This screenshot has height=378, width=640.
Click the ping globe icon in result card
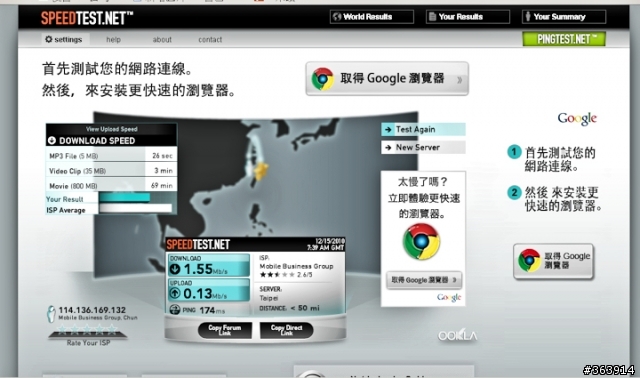[x=175, y=310]
